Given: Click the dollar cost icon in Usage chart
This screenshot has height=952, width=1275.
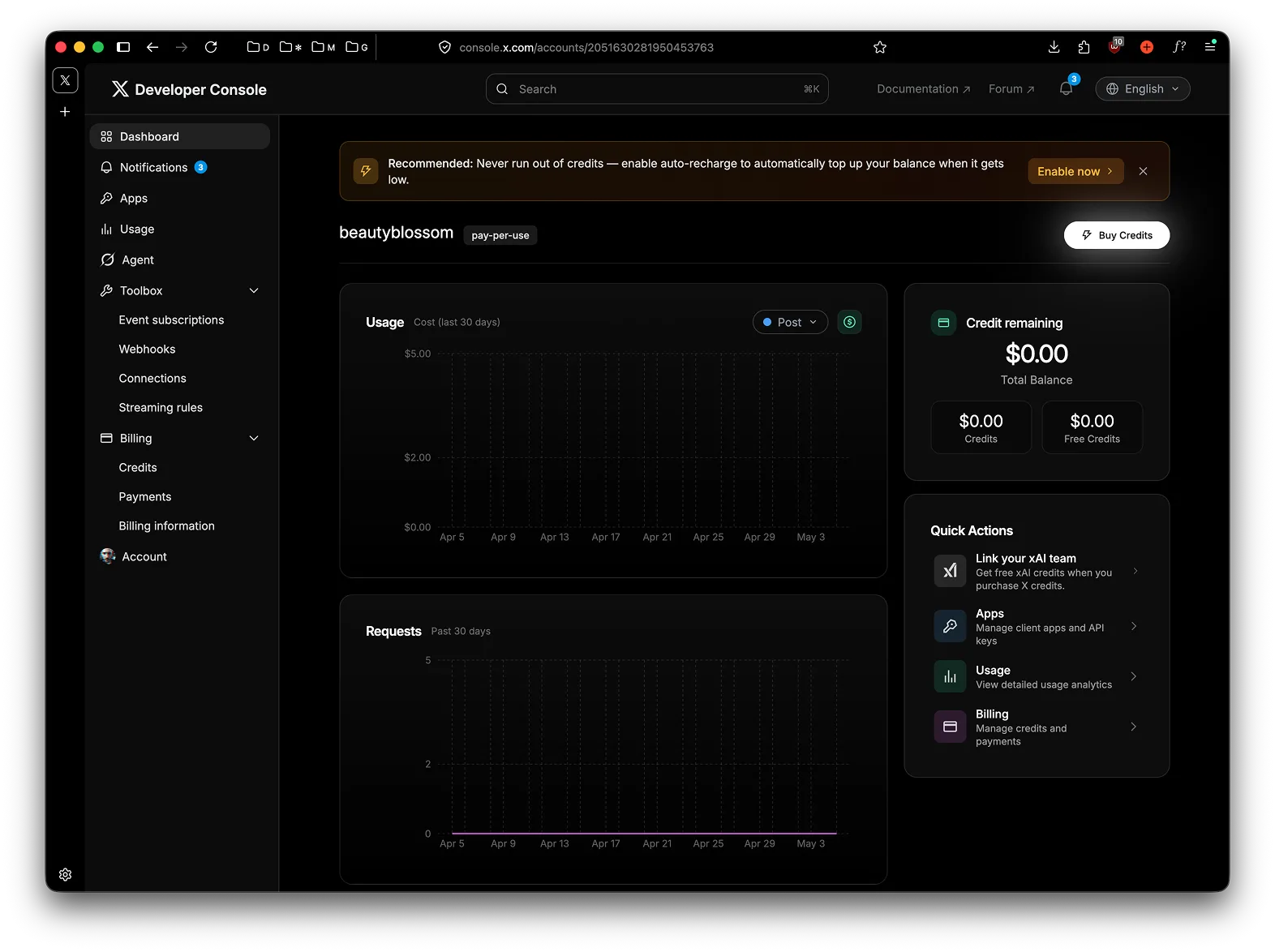Looking at the screenshot, I should (849, 322).
